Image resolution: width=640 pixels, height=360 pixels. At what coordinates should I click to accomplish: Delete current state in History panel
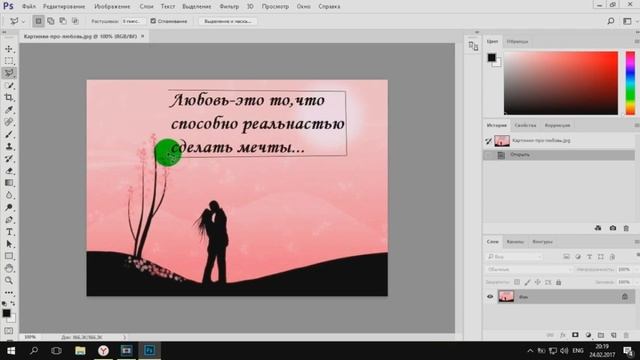pyautogui.click(x=626, y=228)
